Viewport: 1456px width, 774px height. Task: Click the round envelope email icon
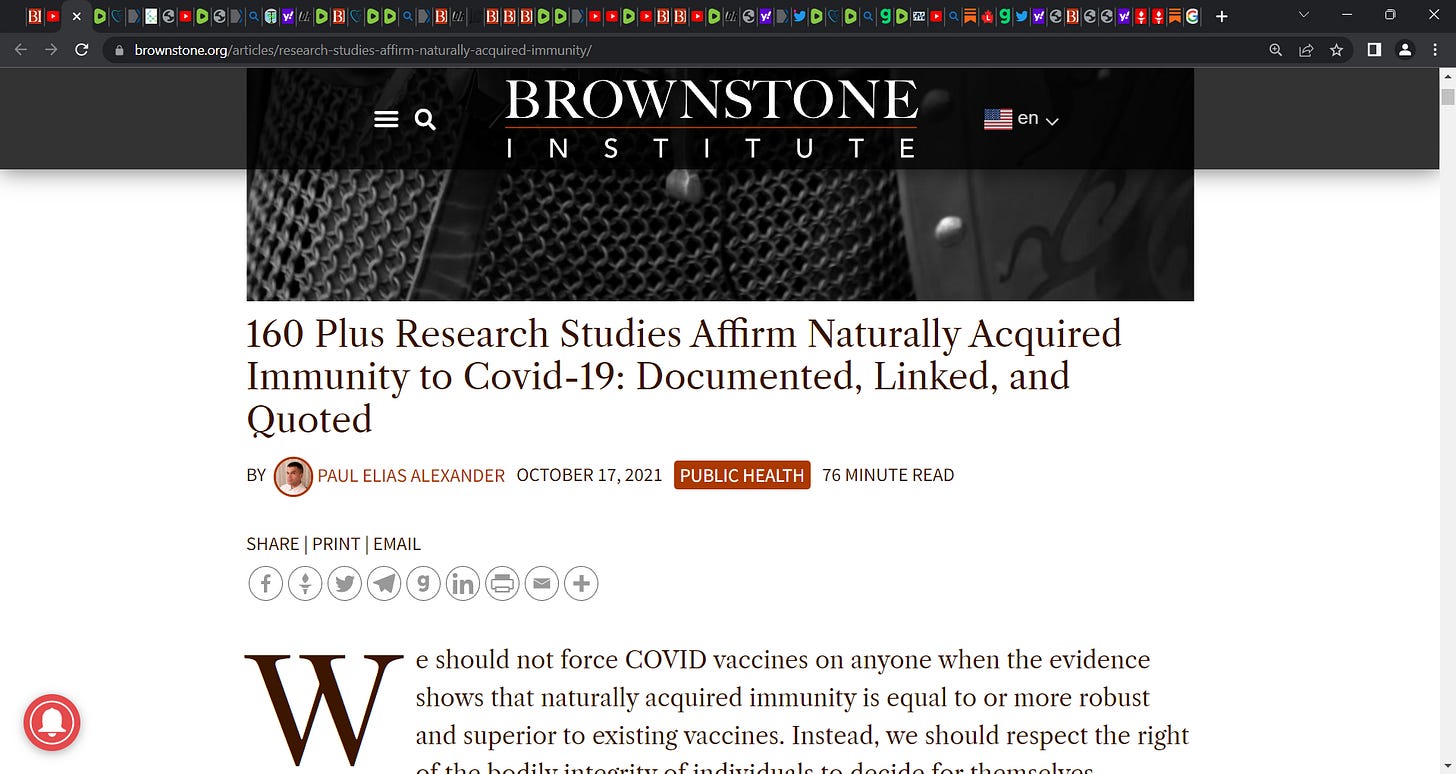(x=542, y=583)
